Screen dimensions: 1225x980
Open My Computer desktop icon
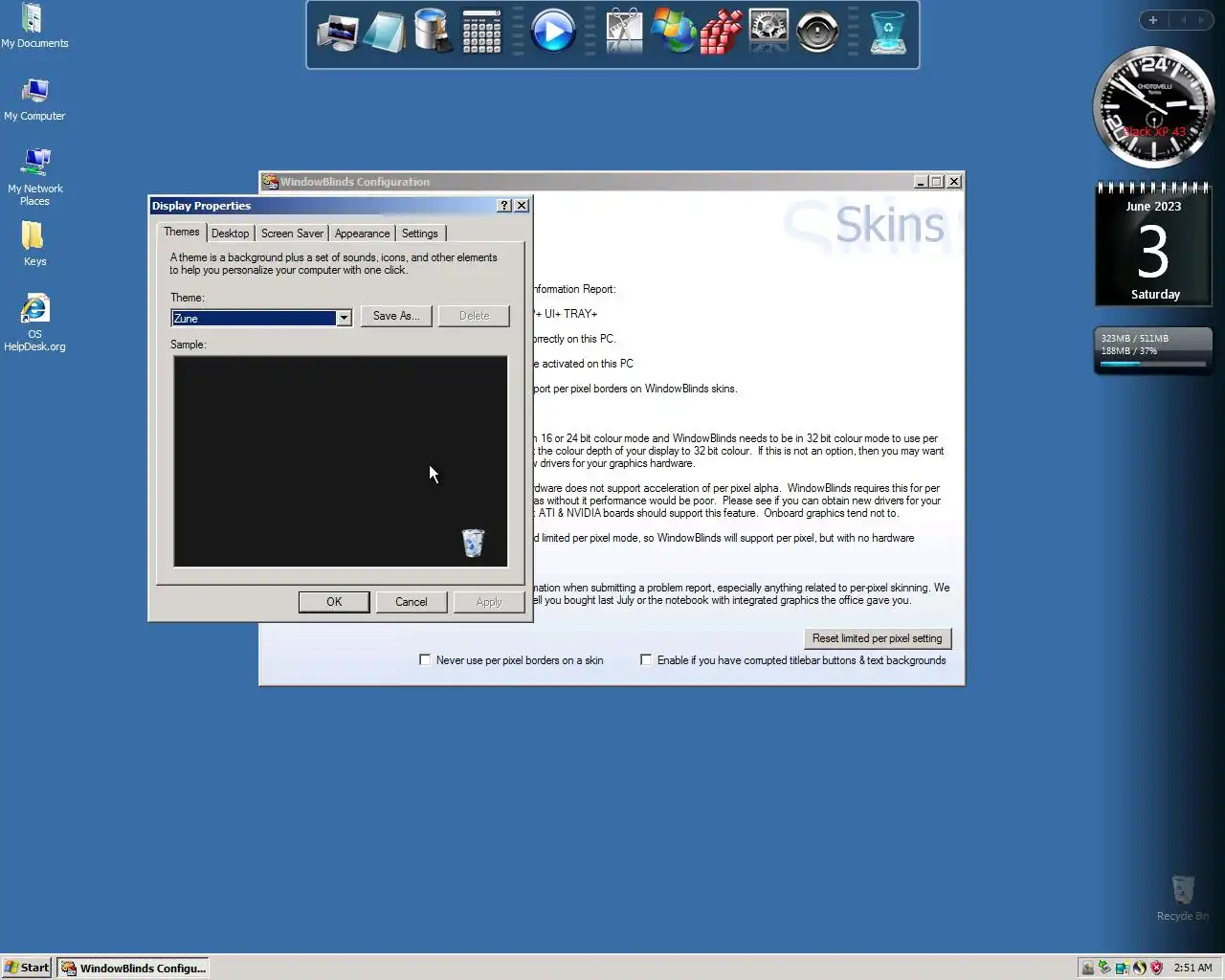(x=34, y=100)
